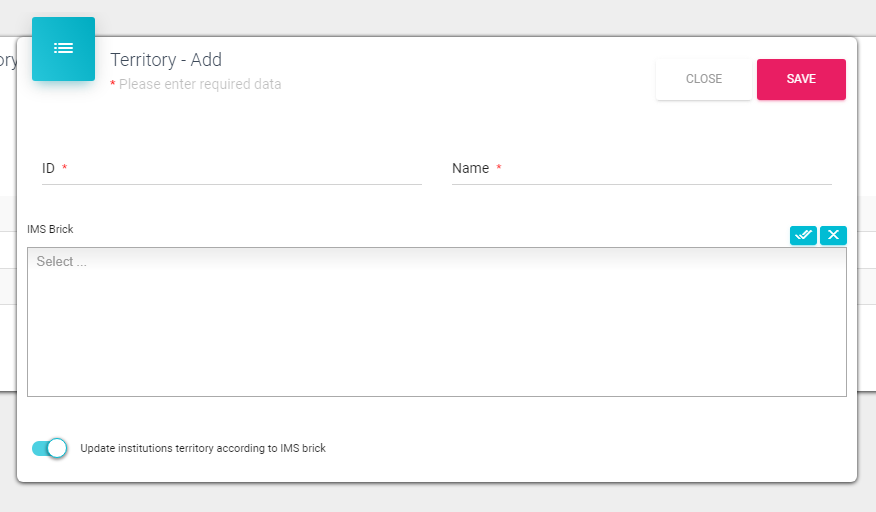Click the red asterisk before required data hint

(113, 85)
